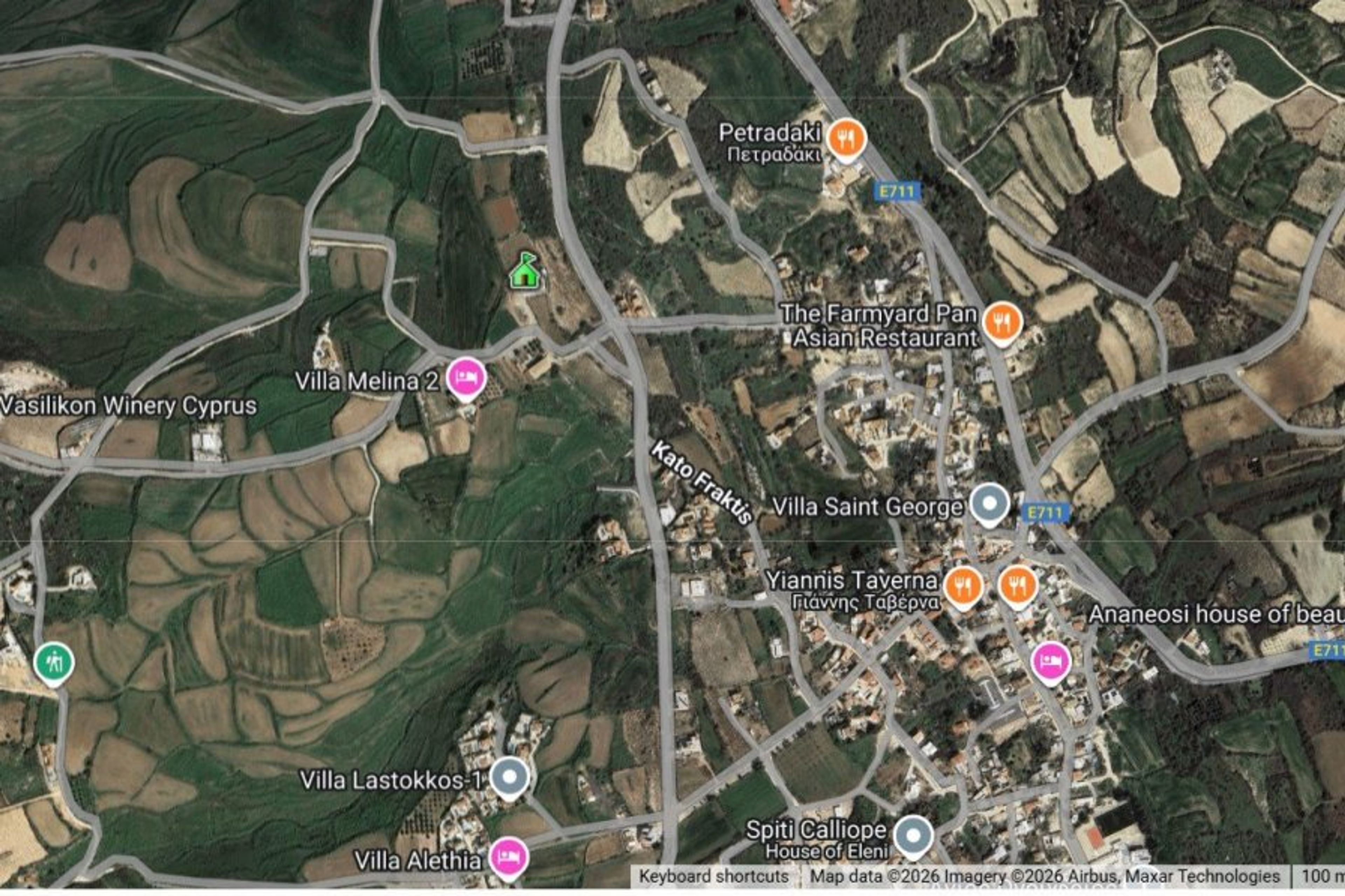The image size is (1345, 896).
Task: Click the Spiti Calliope location pin
Action: pyautogui.click(x=913, y=836)
